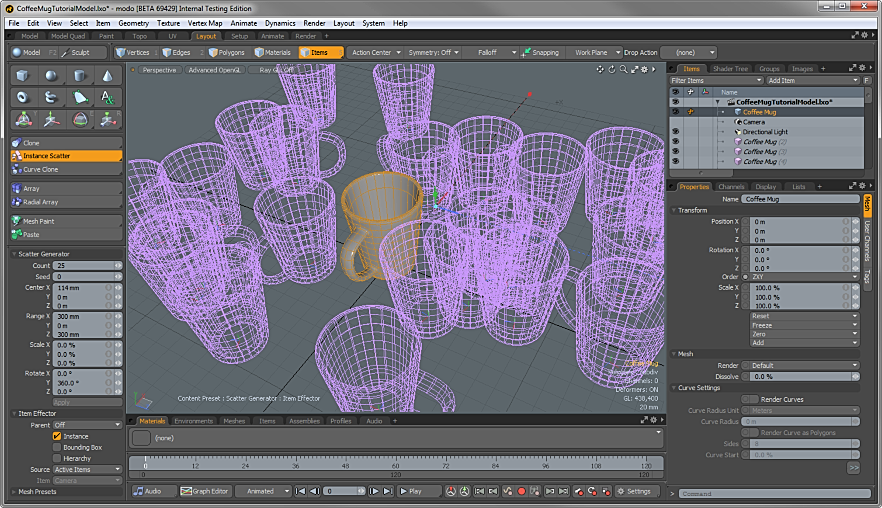Image resolution: width=882 pixels, height=508 pixels.
Task: Enable the Hierarchy checkbox
Action: click(x=57, y=458)
